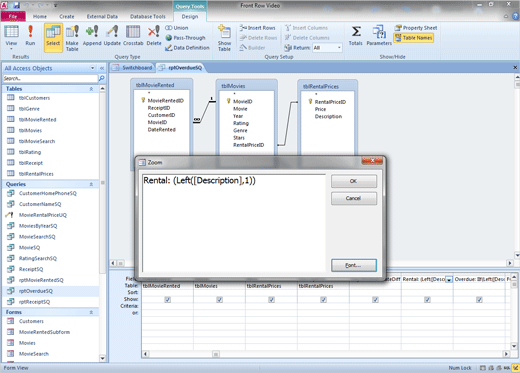Open the tblCustomers table

pos(34,98)
